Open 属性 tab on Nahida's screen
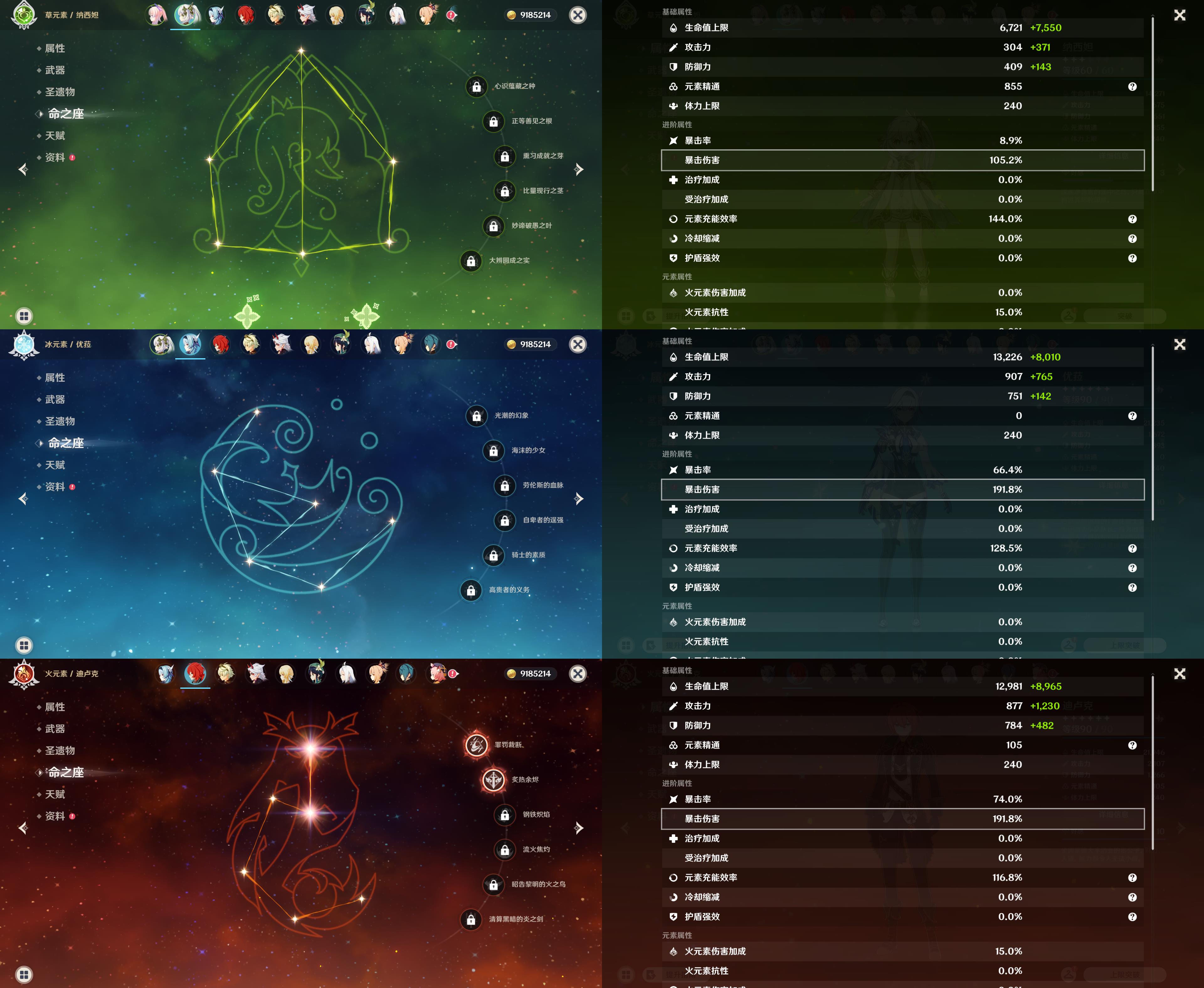This screenshot has width=1204, height=988. [55, 48]
